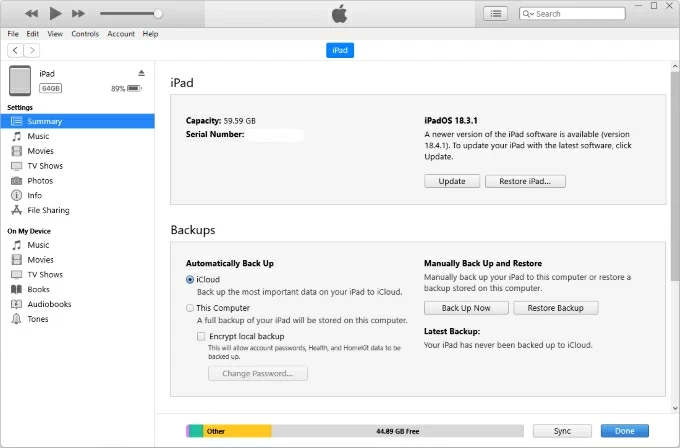The height and width of the screenshot is (448, 680).
Task: Open the Controls menu
Action: (85, 34)
